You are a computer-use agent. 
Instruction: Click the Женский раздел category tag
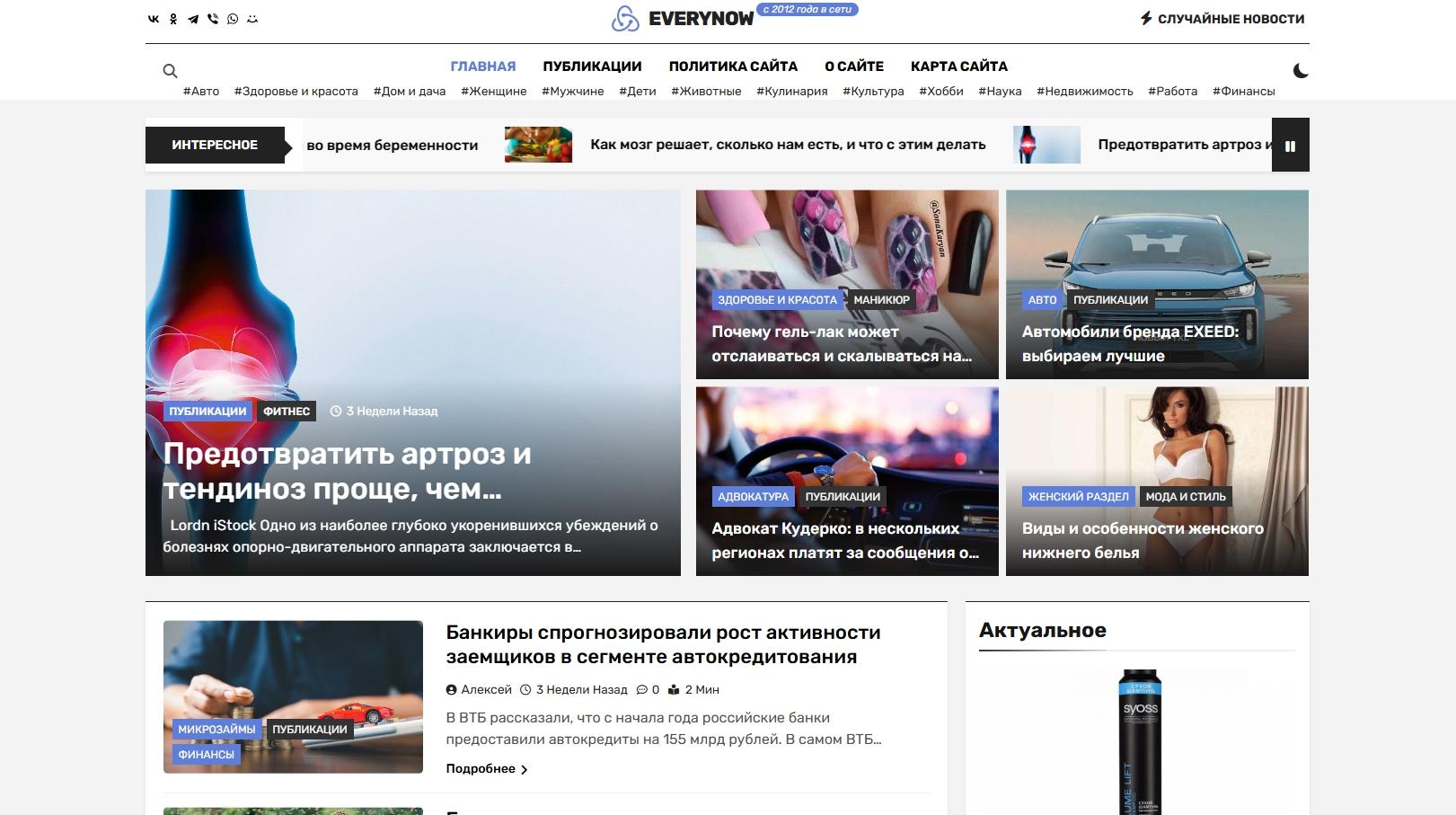[x=1078, y=497]
